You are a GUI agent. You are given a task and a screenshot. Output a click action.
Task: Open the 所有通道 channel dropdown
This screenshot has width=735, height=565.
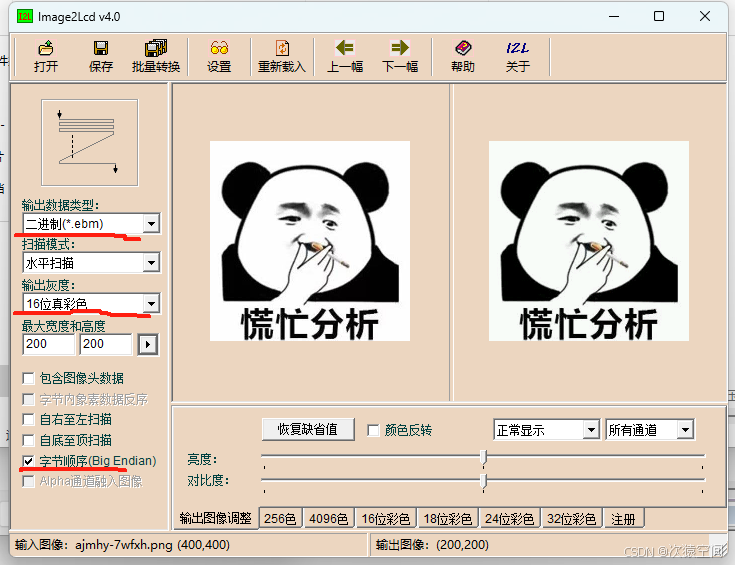point(685,429)
